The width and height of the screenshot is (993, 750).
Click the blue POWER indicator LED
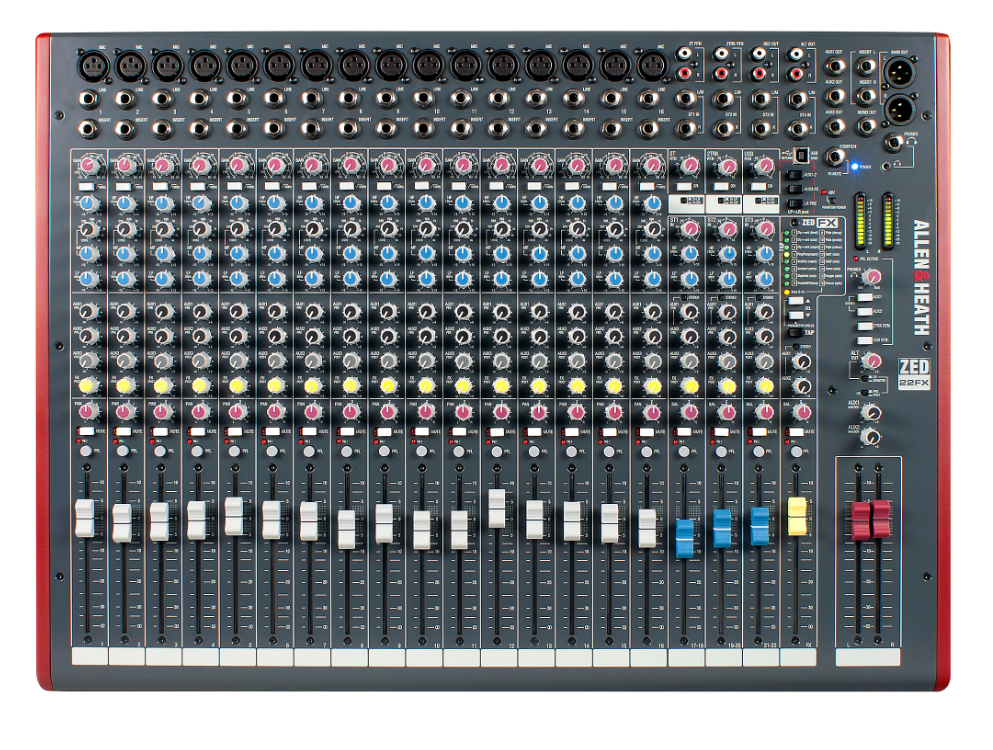tap(854, 167)
